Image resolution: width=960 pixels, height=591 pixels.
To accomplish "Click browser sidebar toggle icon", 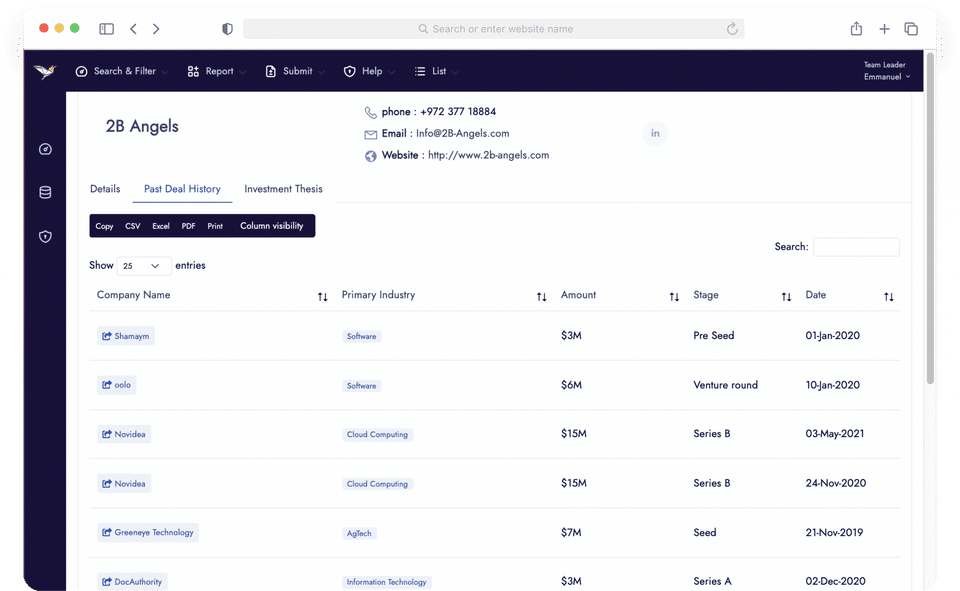I will (107, 29).
